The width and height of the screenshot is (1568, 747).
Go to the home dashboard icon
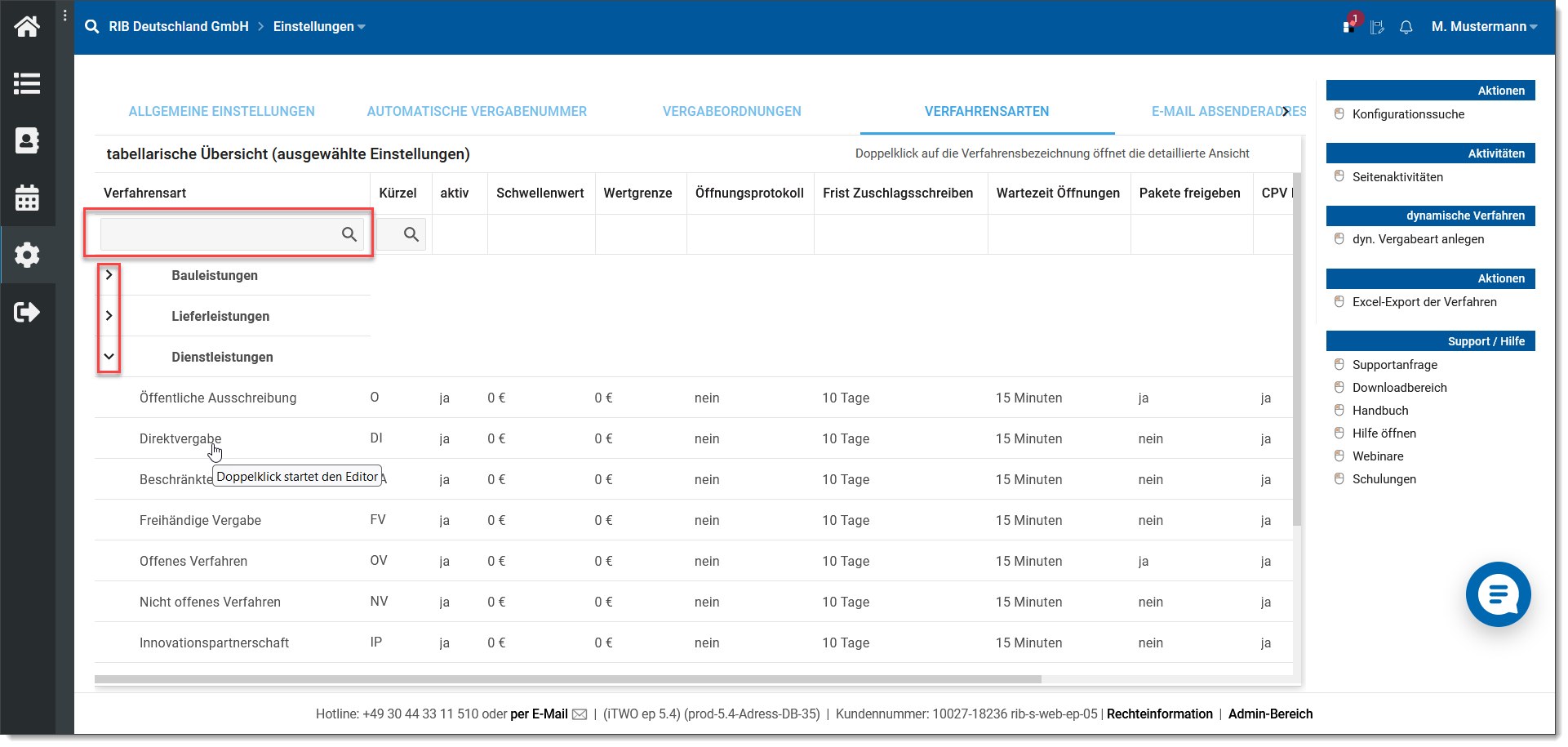point(27,26)
